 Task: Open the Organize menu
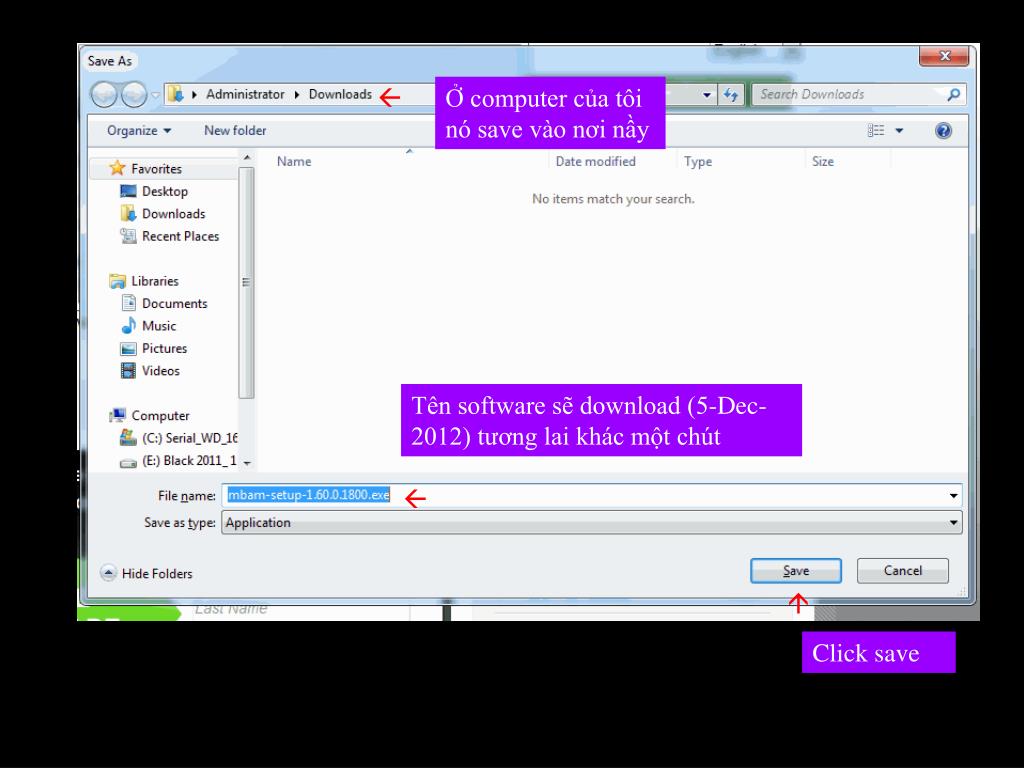coord(138,131)
